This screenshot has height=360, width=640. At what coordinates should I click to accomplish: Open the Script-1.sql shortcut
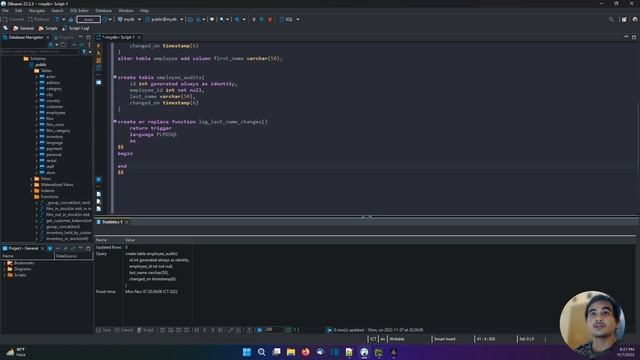click(76, 28)
